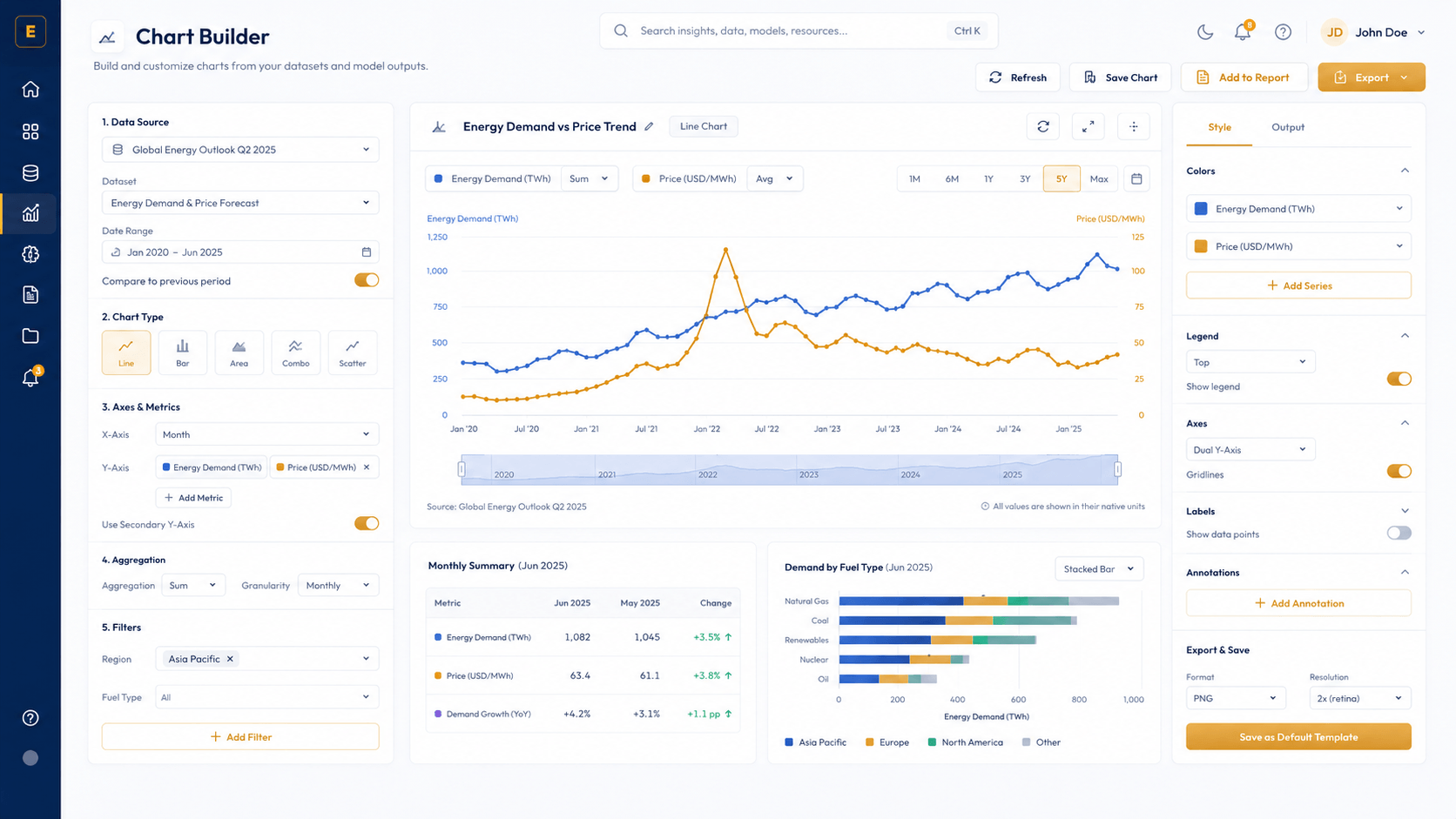Click the left handle of the range slider
1456x819 pixels.
[x=462, y=469]
